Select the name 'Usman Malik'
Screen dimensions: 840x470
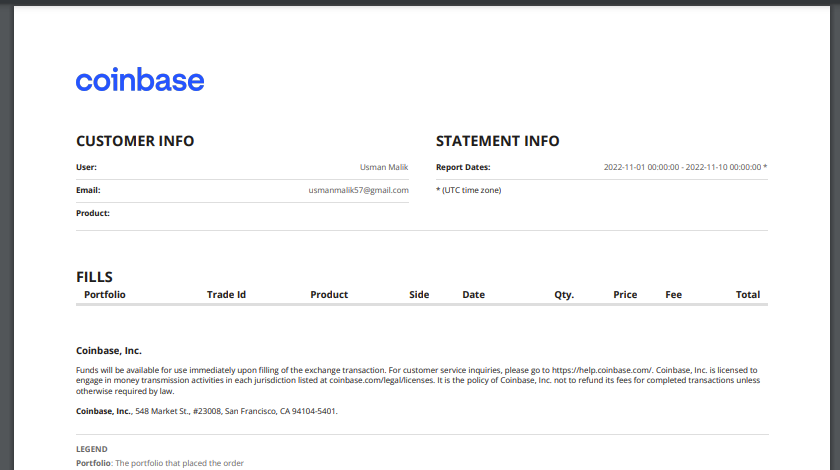[x=384, y=167]
